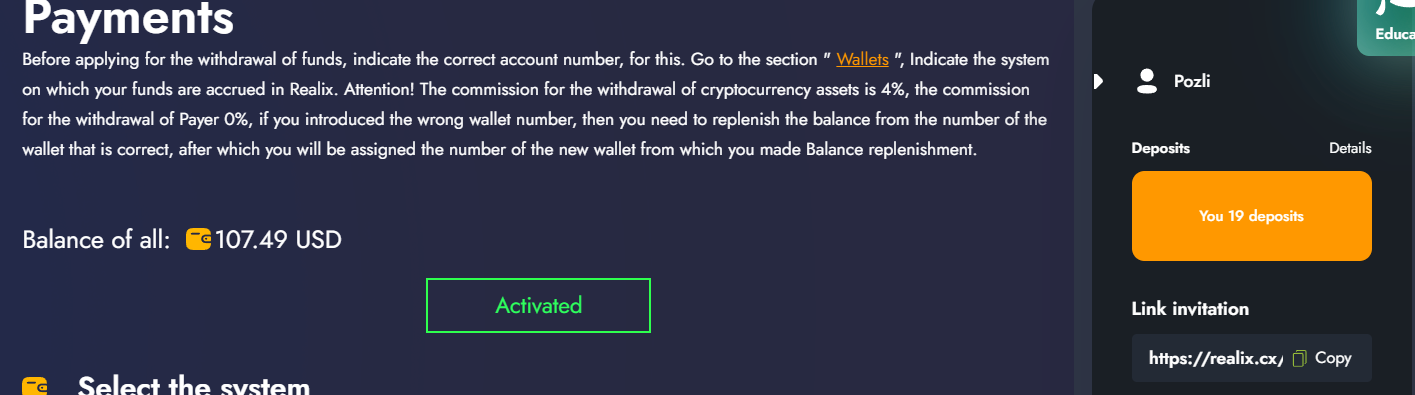Click the wallet icon beside Select the system
This screenshot has width=1415, height=395.
click(36, 387)
